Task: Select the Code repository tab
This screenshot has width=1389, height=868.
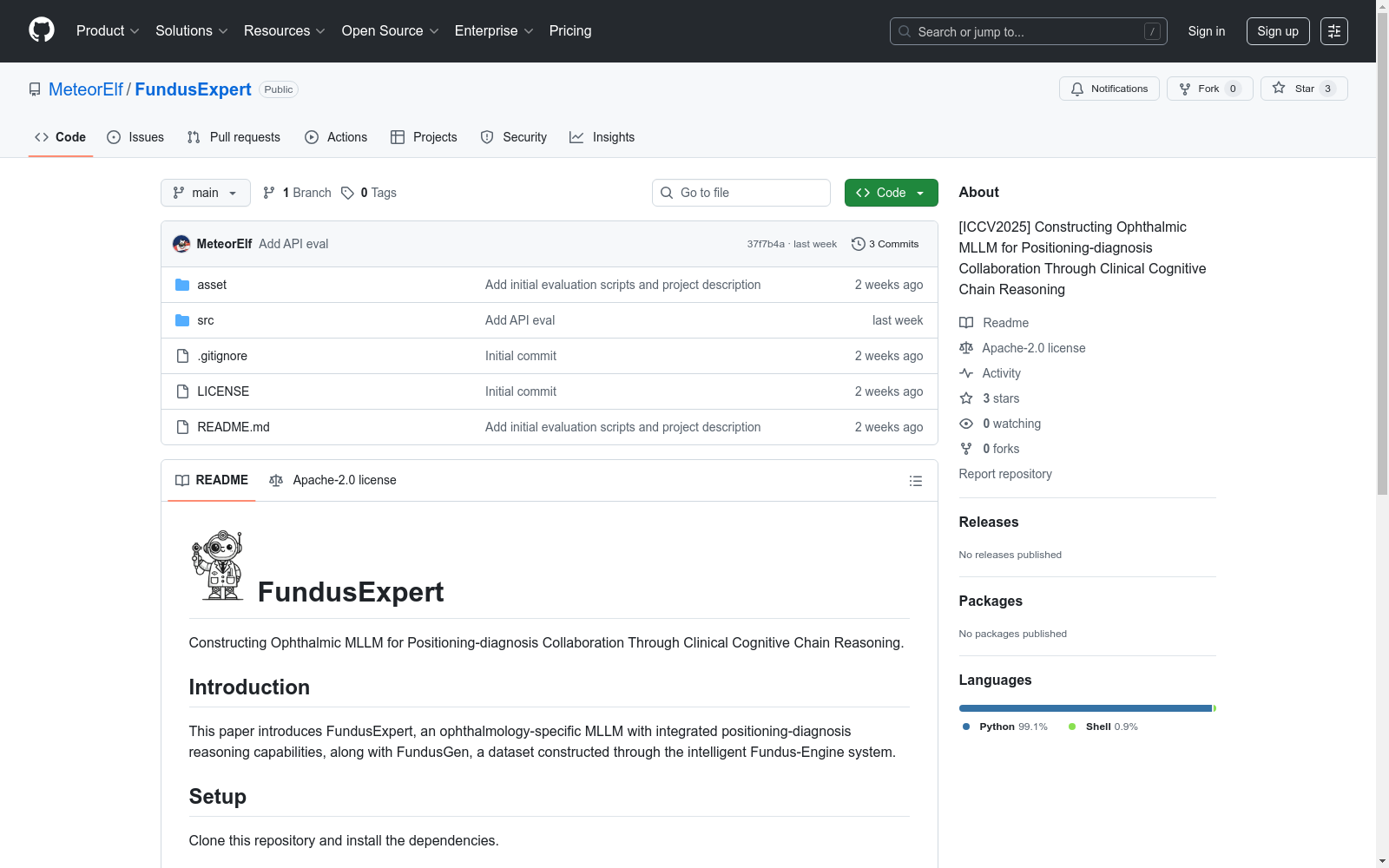Action: [x=61, y=137]
